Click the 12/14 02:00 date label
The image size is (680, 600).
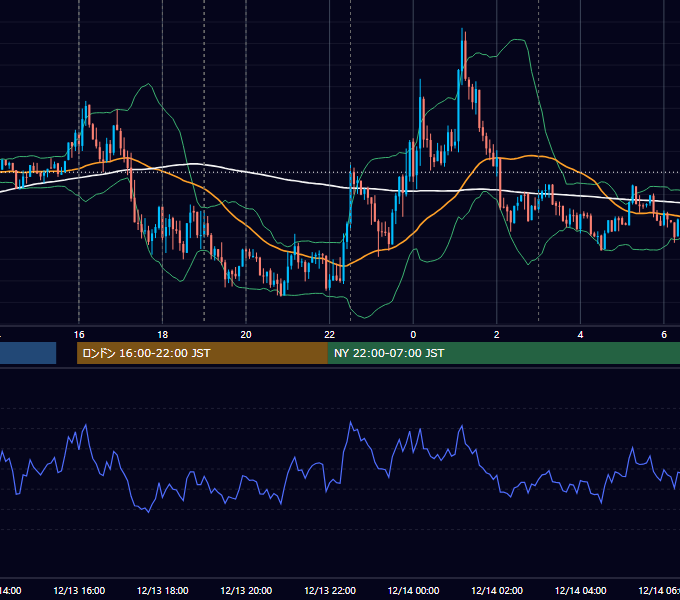(x=497, y=590)
